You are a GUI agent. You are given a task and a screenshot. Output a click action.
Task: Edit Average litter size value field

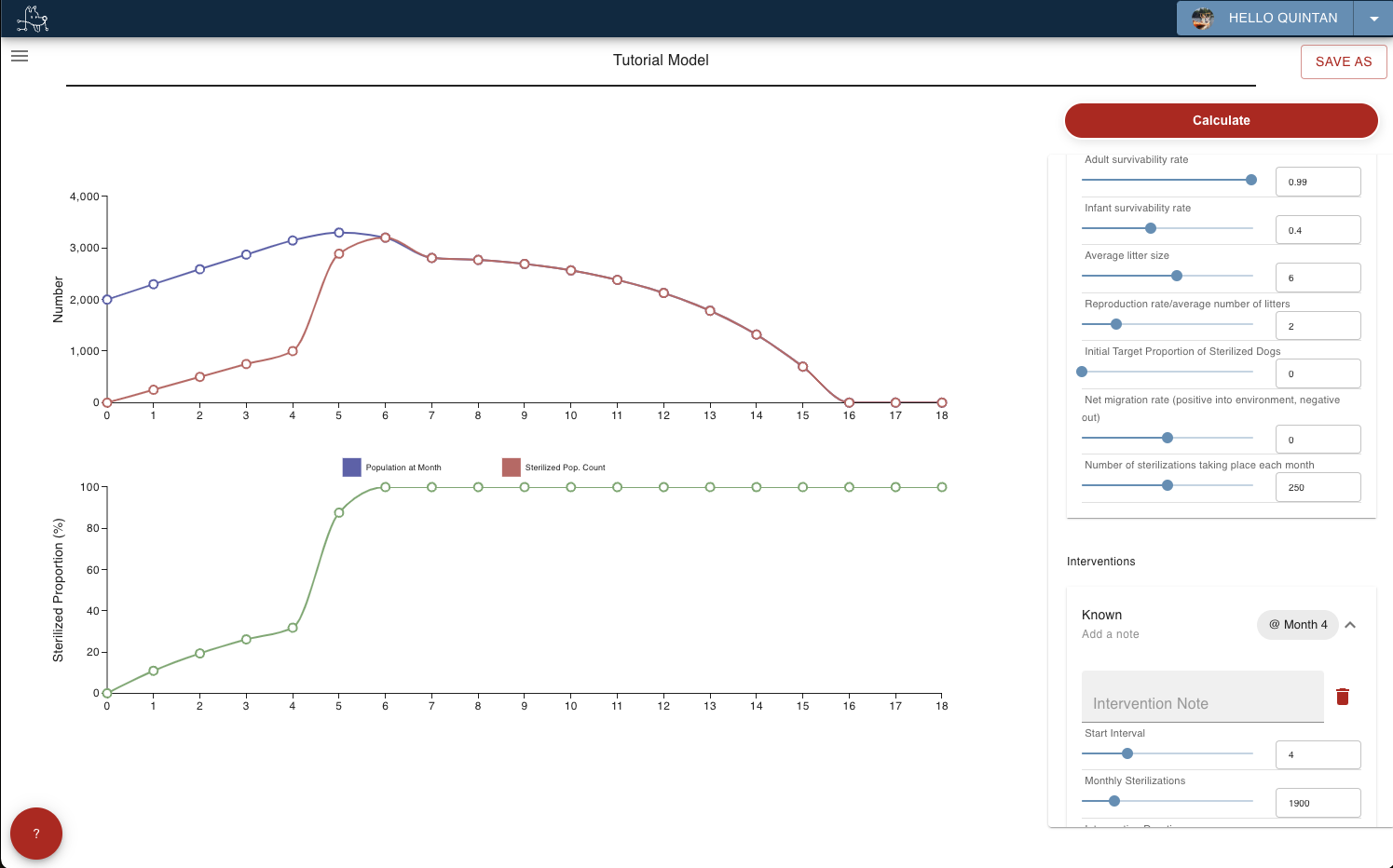click(1318, 278)
